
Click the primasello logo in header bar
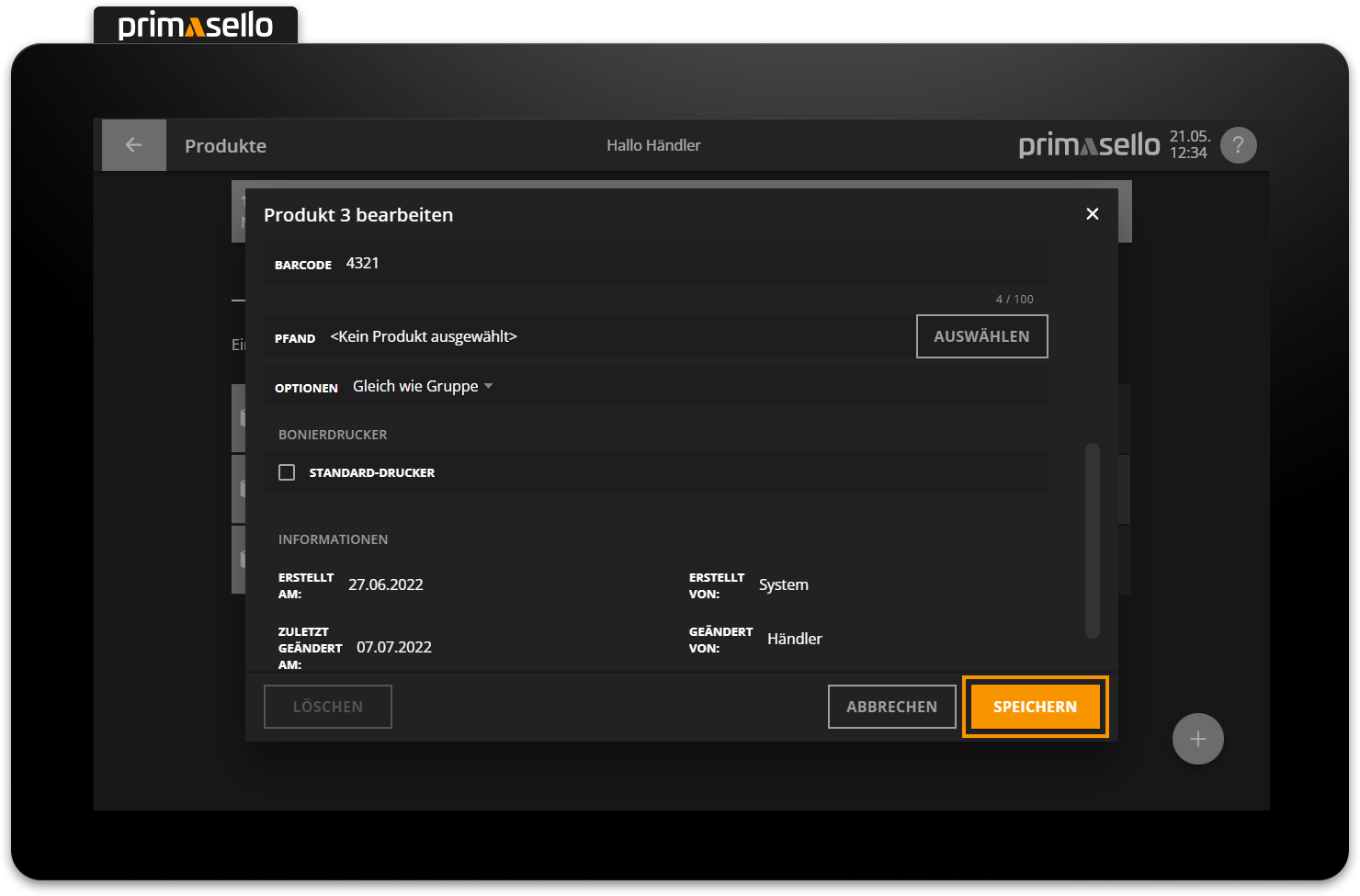pyautogui.click(x=1089, y=145)
